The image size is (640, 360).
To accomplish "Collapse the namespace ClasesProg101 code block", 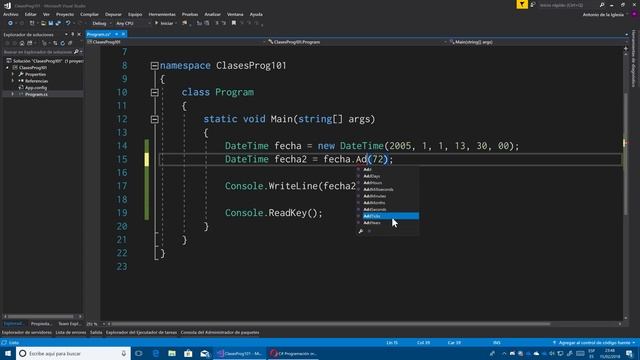I will pos(154,66).
